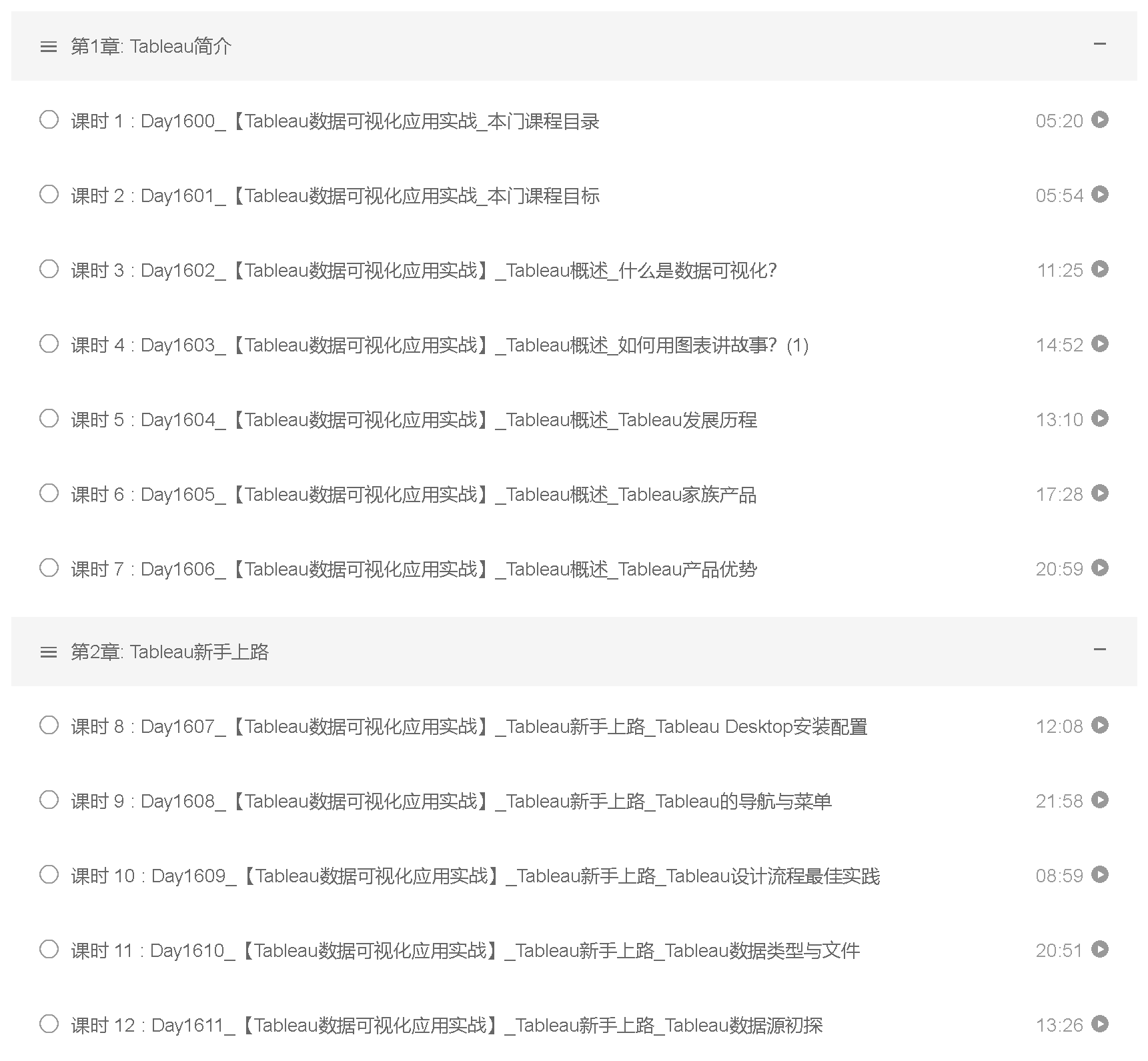Play lesson 1 Day1600 video icon
The image size is (1148, 1061).
point(1100,119)
